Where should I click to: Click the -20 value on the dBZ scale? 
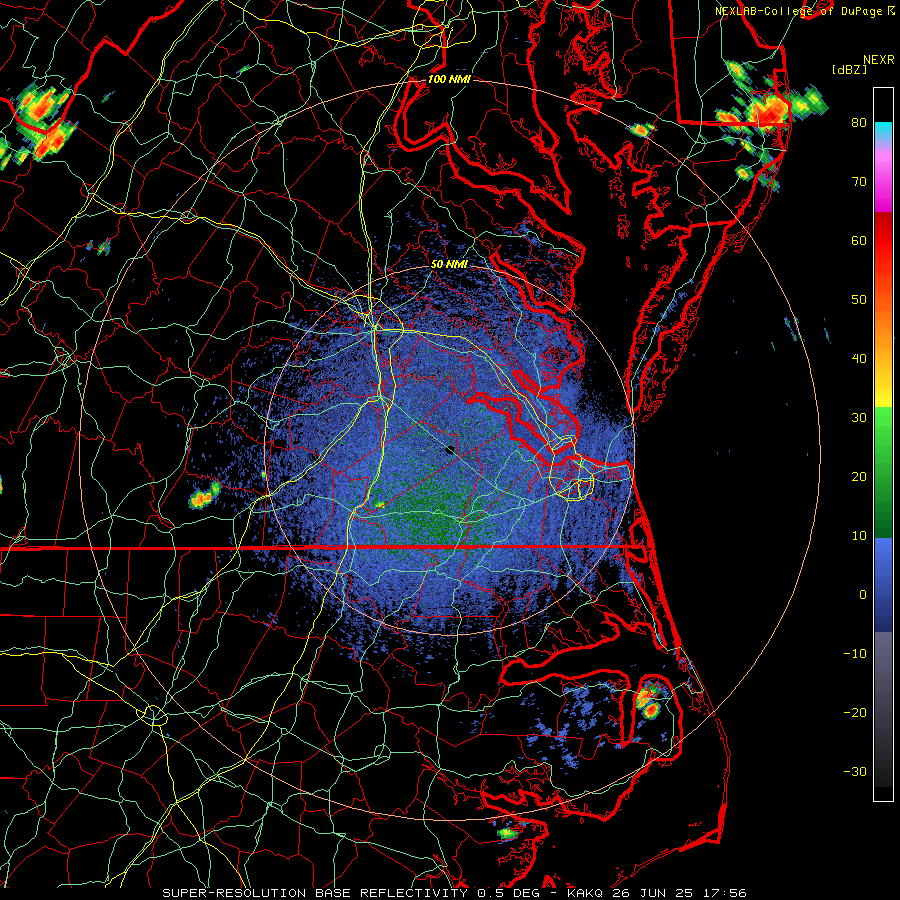pyautogui.click(x=855, y=712)
